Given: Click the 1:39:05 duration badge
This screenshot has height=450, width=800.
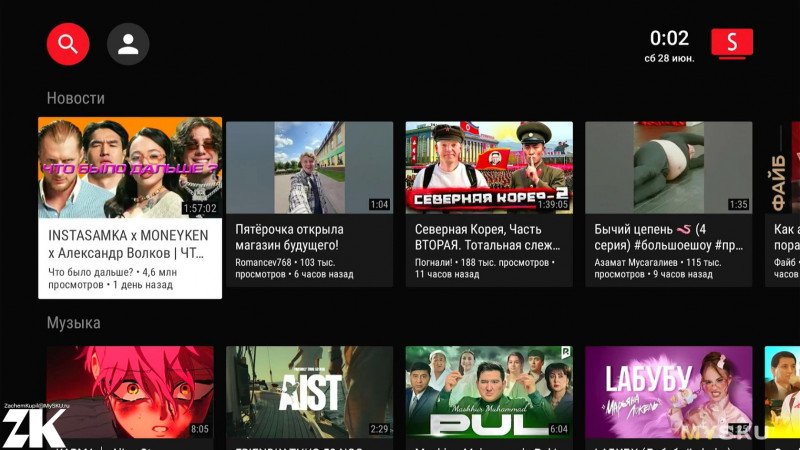Looking at the screenshot, I should click(x=553, y=205).
